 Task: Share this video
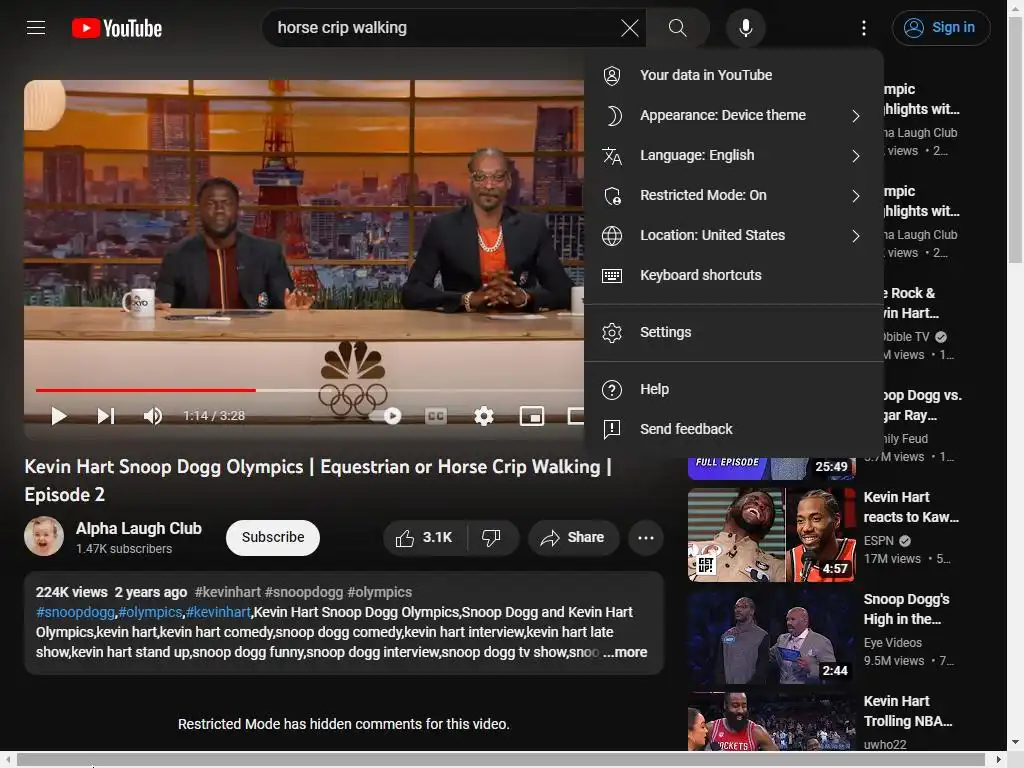click(573, 537)
